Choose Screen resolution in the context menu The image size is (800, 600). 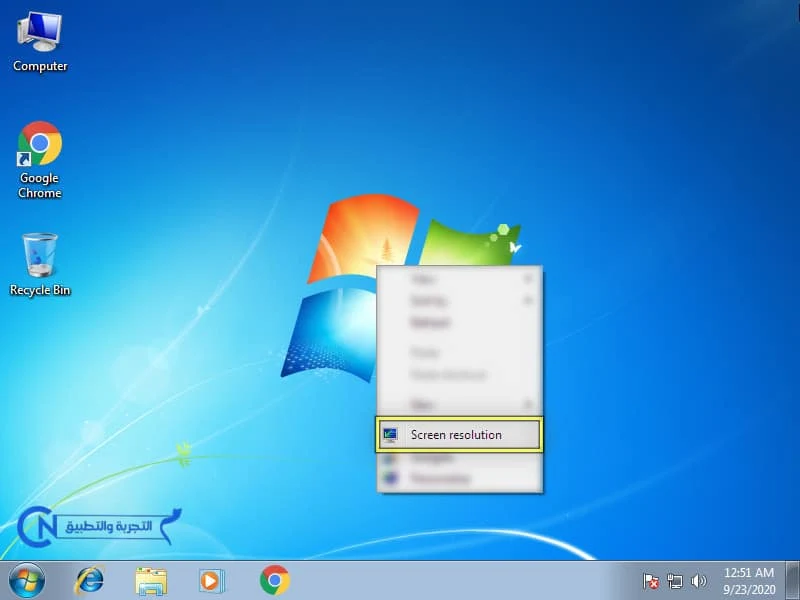click(x=459, y=435)
